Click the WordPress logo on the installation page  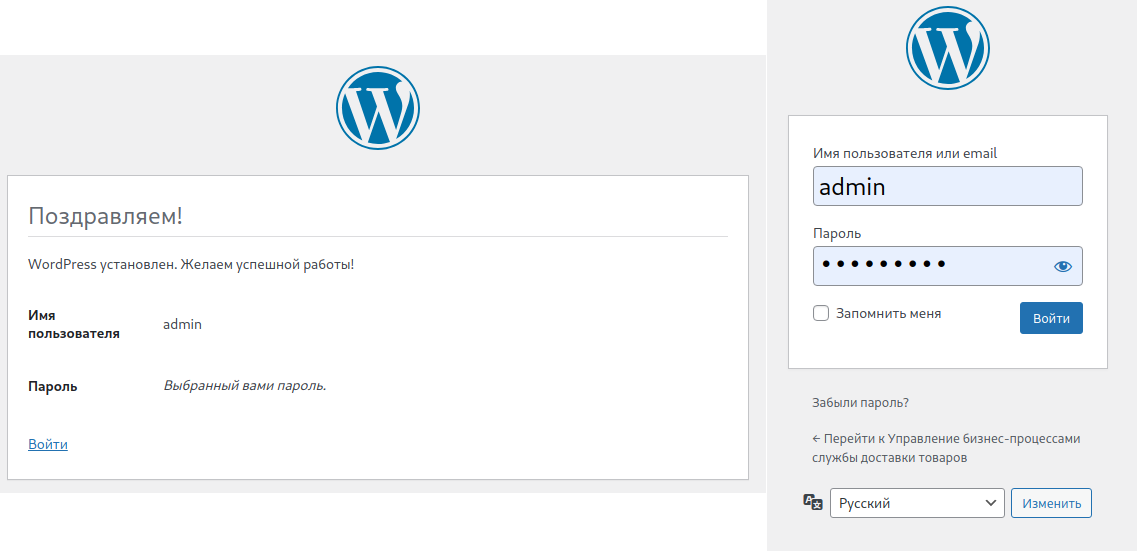click(x=378, y=108)
